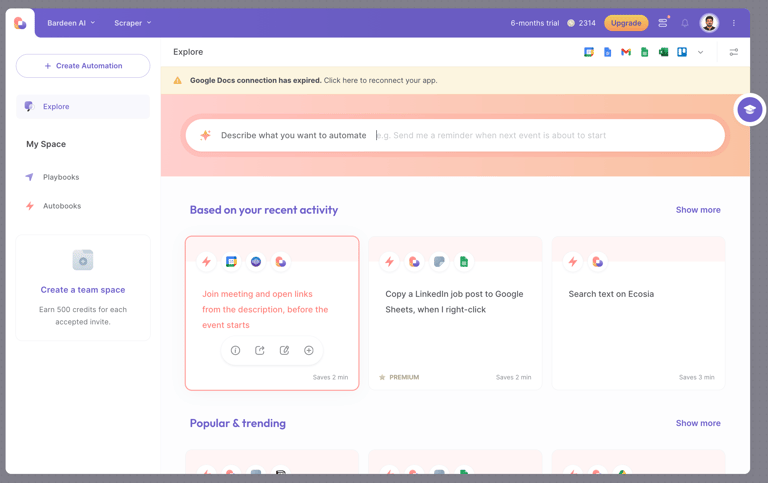Open the activity queue icon with red dot
Screen dimensions: 768x483
(x=663, y=23)
